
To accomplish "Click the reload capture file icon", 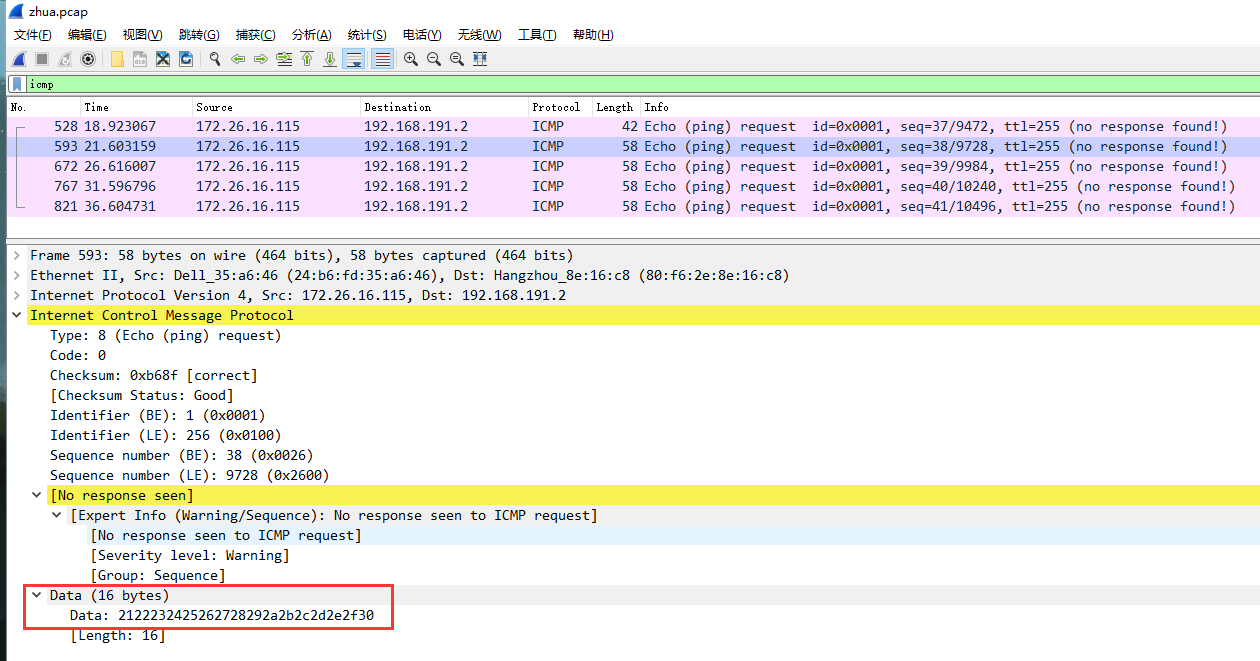I will click(x=186, y=59).
